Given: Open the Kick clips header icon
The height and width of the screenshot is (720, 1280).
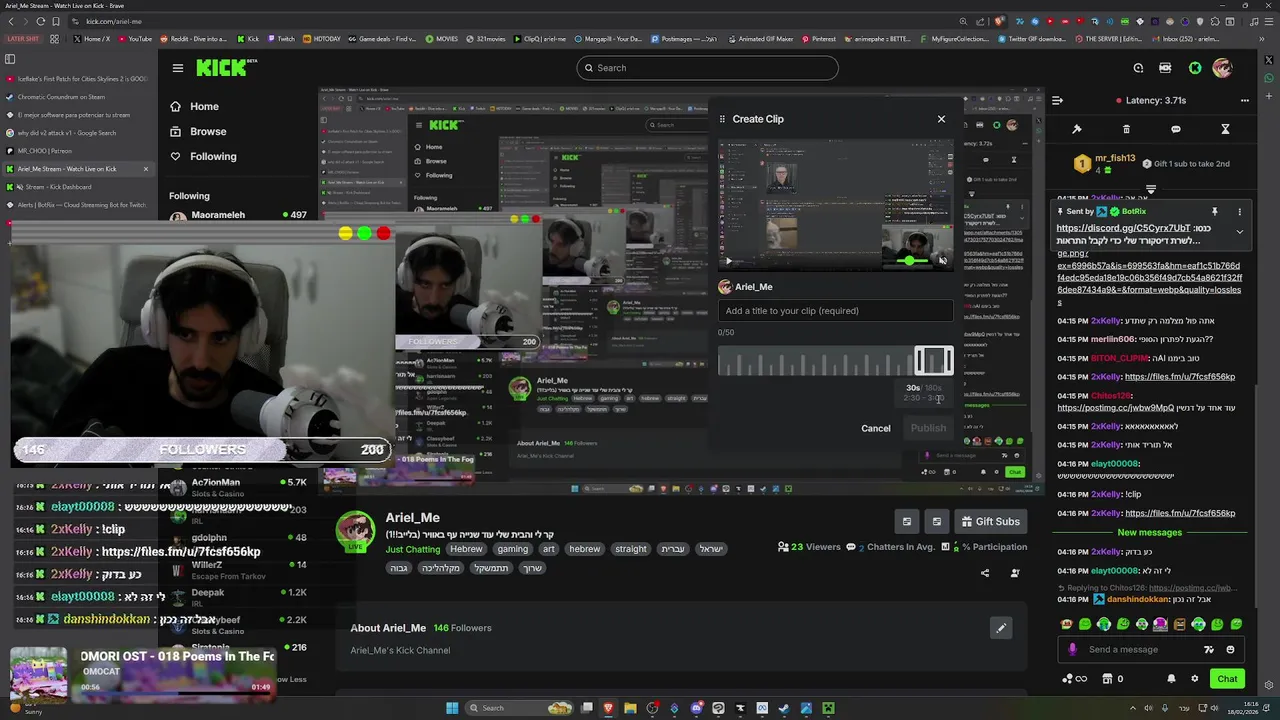Looking at the screenshot, I should tap(1165, 68).
